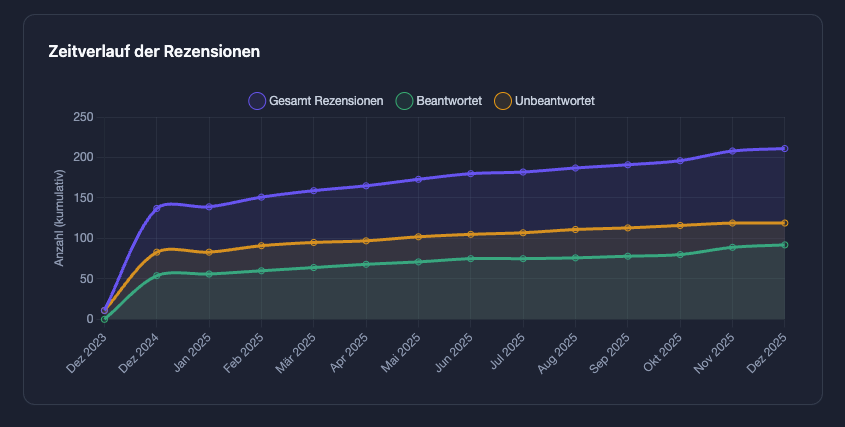
Task: Select the orange data point at Dez 2024
Action: pyautogui.click(x=157, y=252)
